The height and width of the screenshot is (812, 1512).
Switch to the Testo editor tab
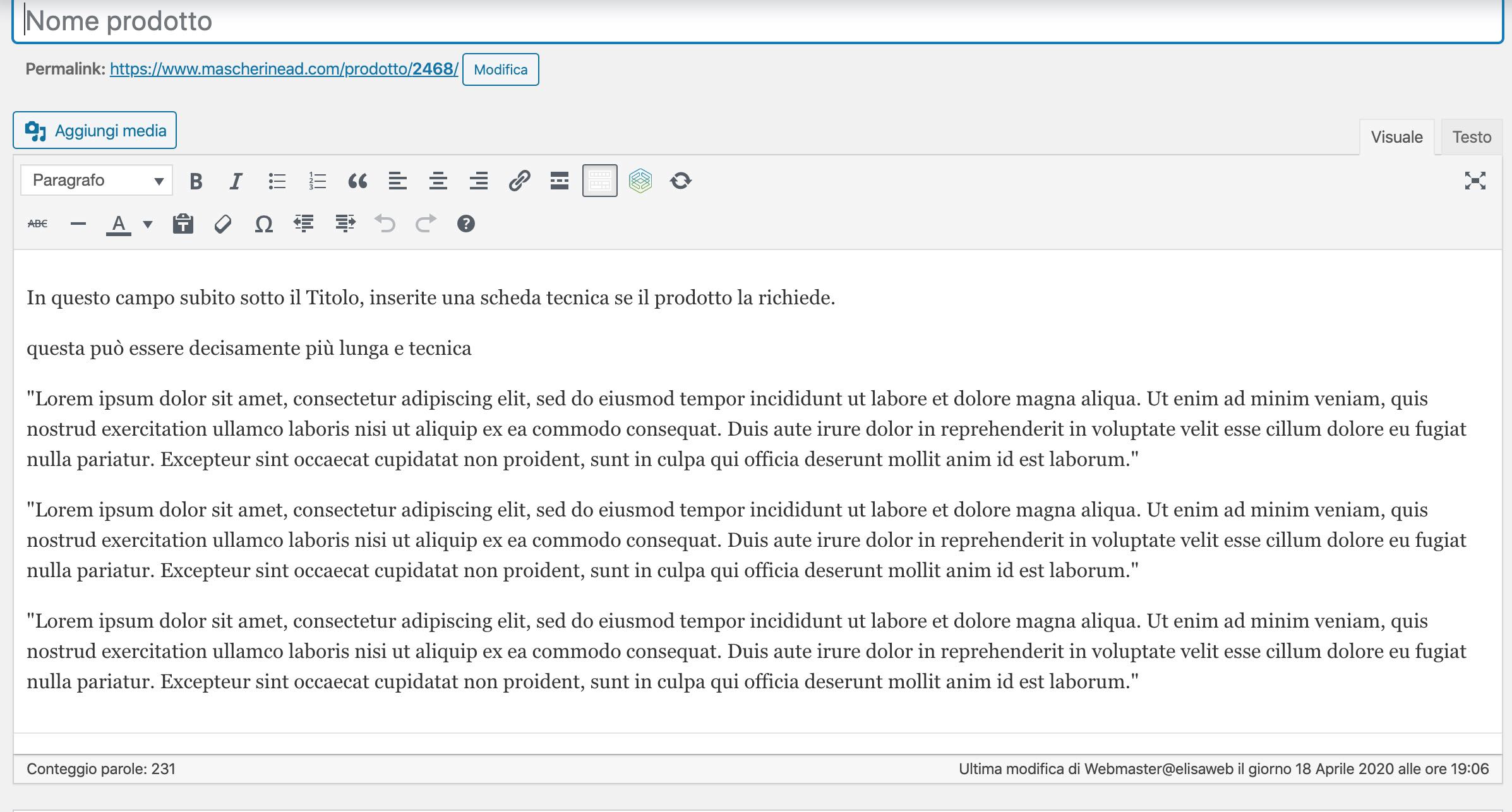click(x=1471, y=137)
